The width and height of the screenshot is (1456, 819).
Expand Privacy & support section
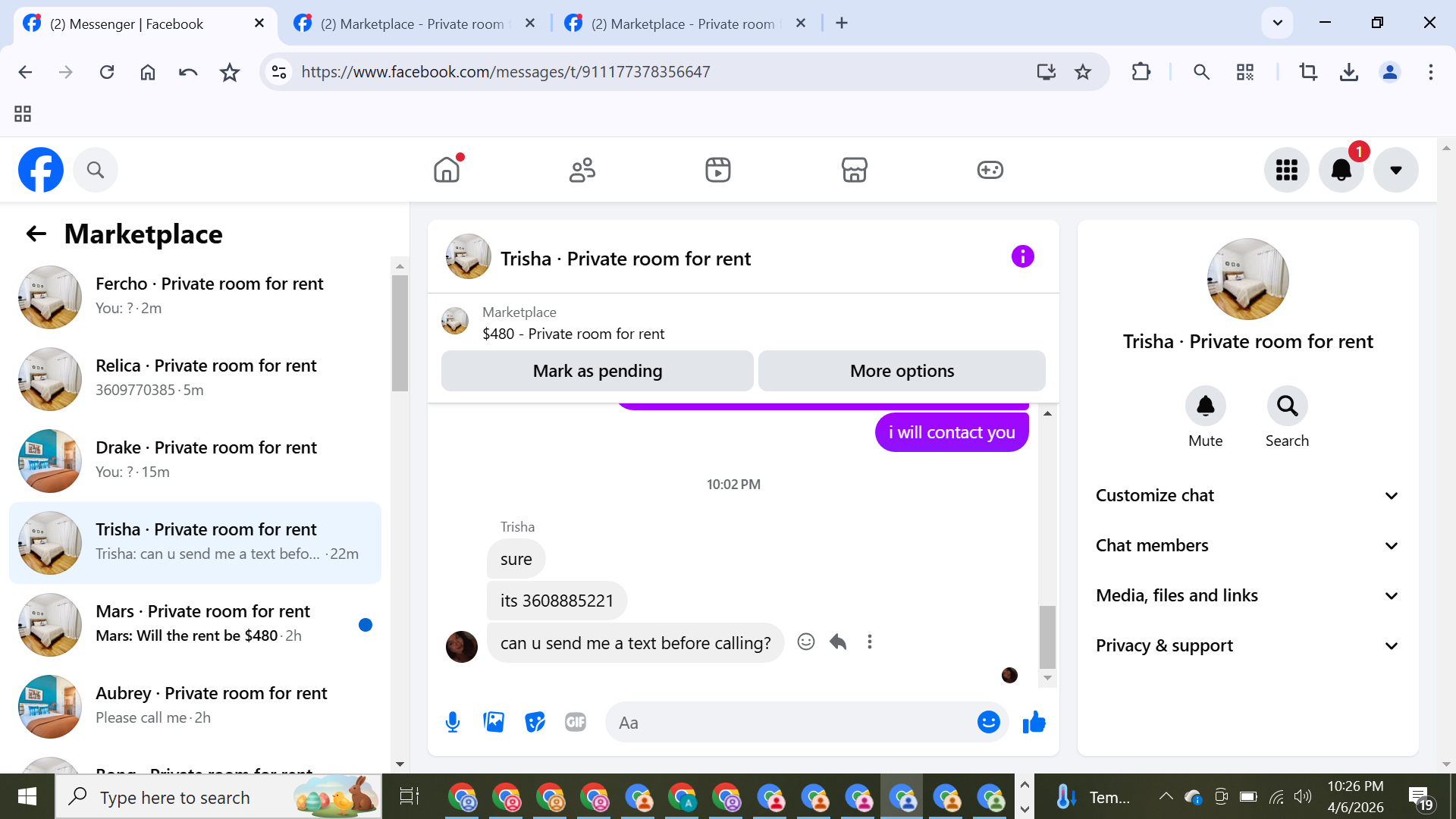[1247, 646]
